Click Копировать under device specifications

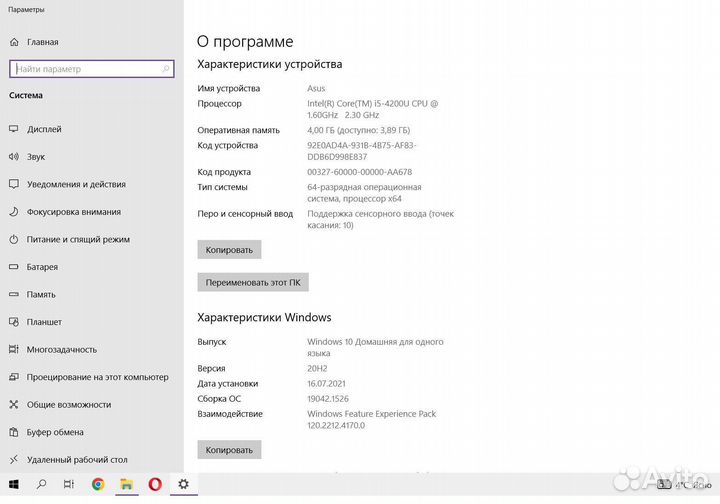[229, 250]
